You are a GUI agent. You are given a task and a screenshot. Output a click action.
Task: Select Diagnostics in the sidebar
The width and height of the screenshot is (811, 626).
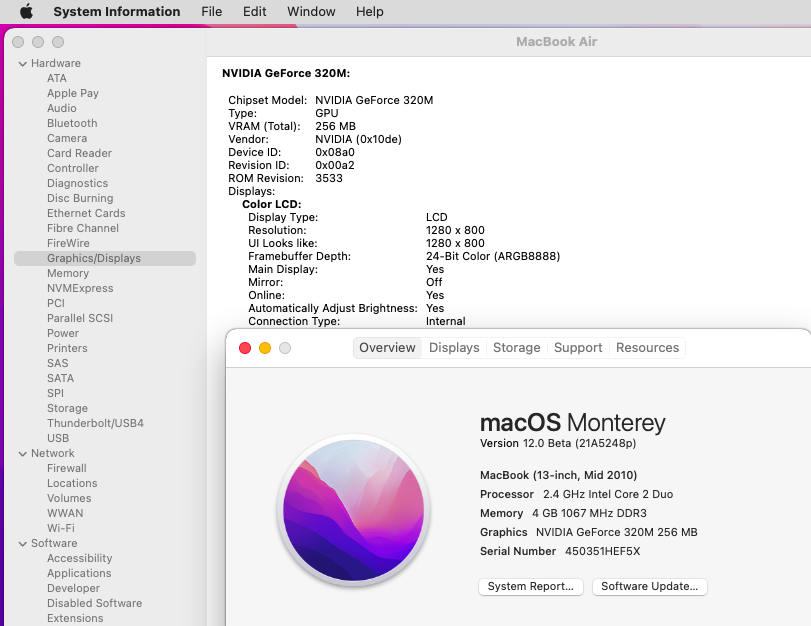point(78,183)
